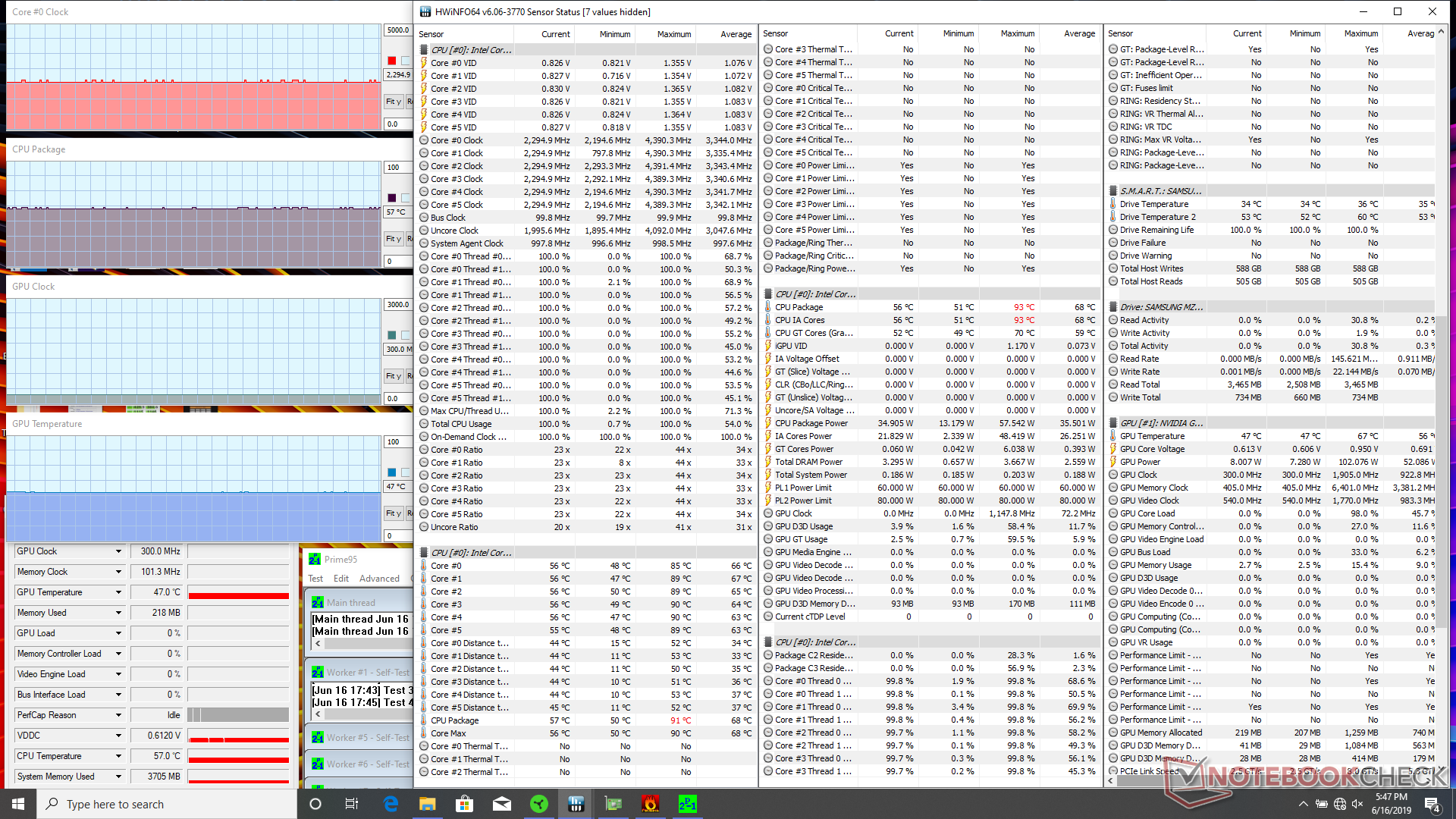Open the Task View icon

[x=352, y=804]
